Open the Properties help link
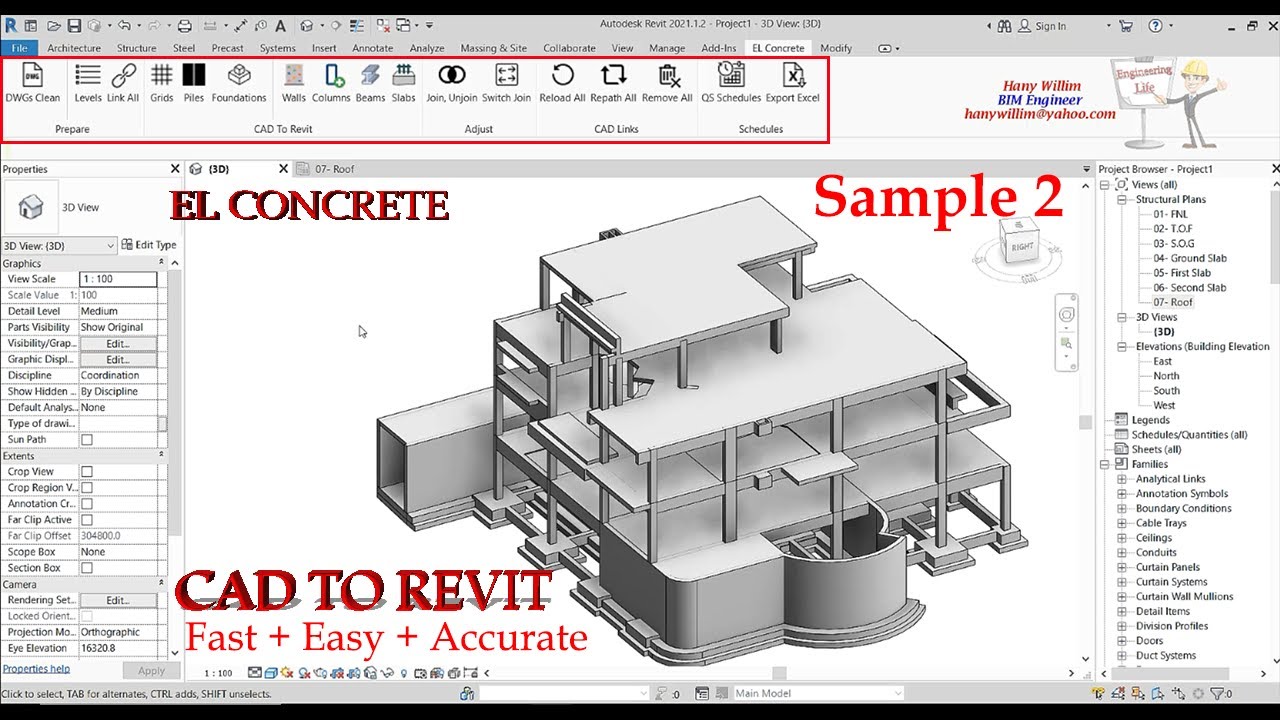 [x=36, y=669]
